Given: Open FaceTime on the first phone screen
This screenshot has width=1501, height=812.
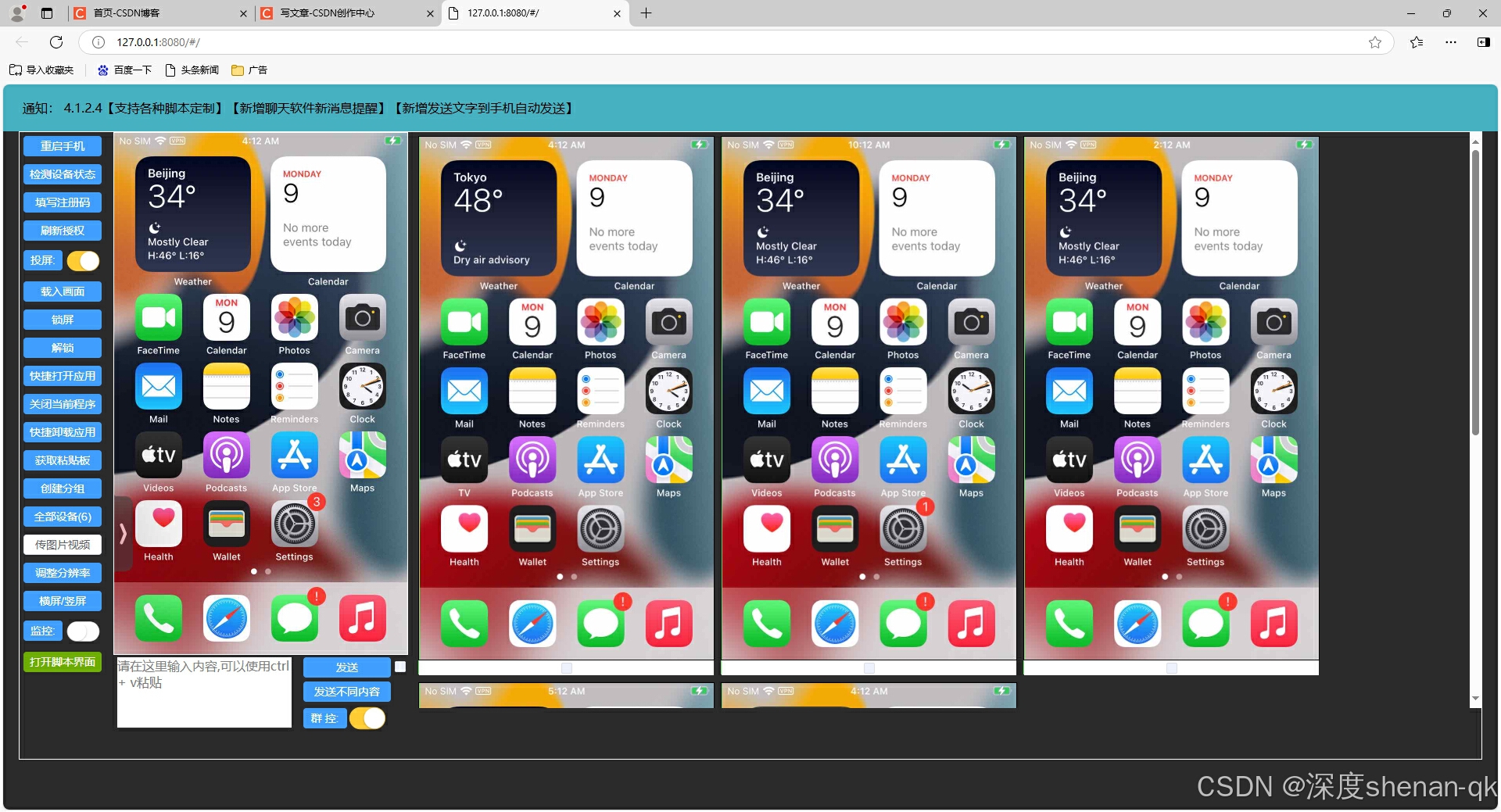Looking at the screenshot, I should tap(159, 317).
